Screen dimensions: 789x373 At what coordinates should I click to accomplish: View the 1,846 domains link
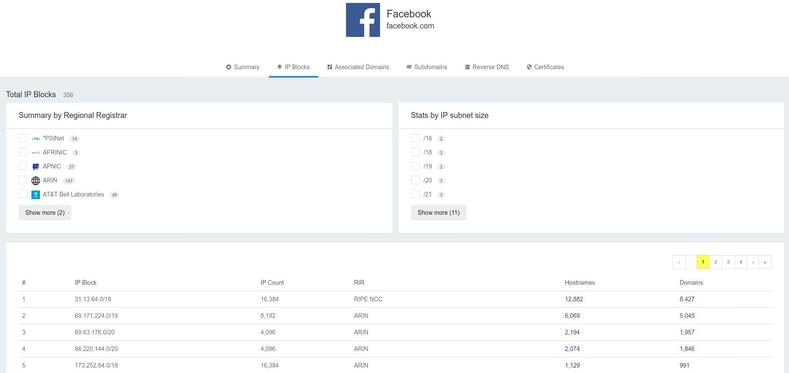[687, 349]
